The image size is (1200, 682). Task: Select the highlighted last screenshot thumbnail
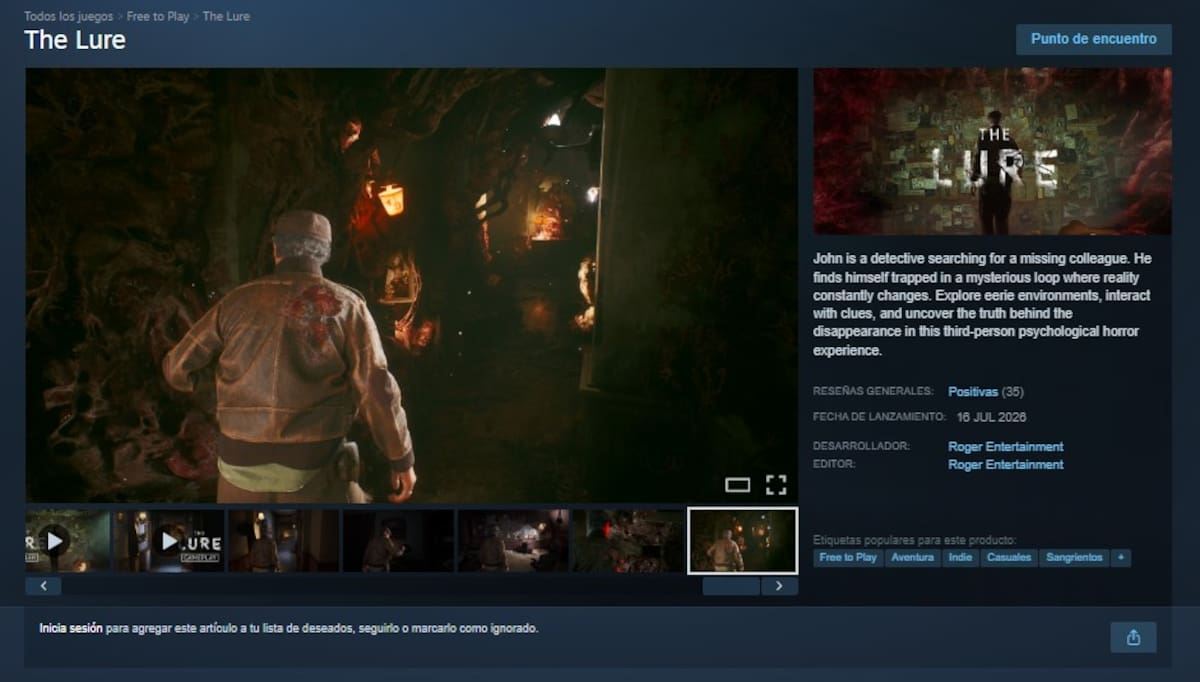pyautogui.click(x=743, y=541)
